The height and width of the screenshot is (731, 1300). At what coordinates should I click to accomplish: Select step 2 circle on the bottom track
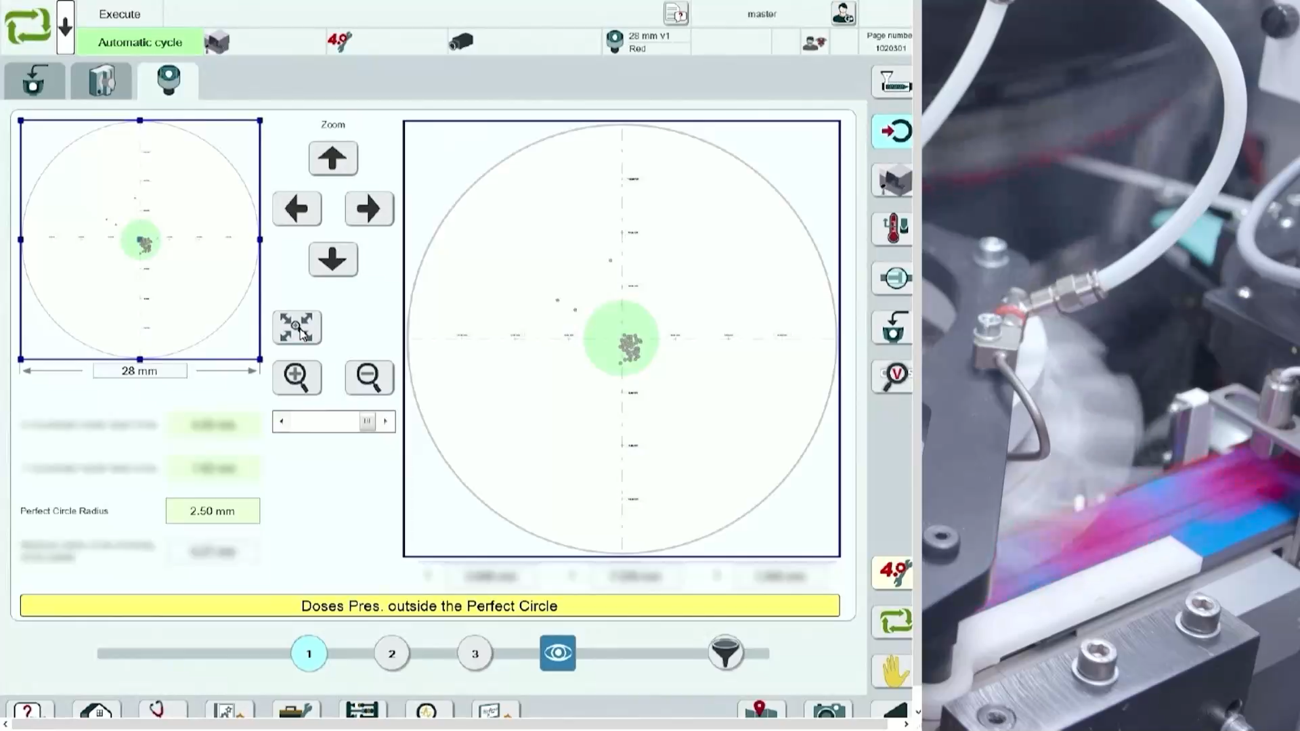click(392, 654)
